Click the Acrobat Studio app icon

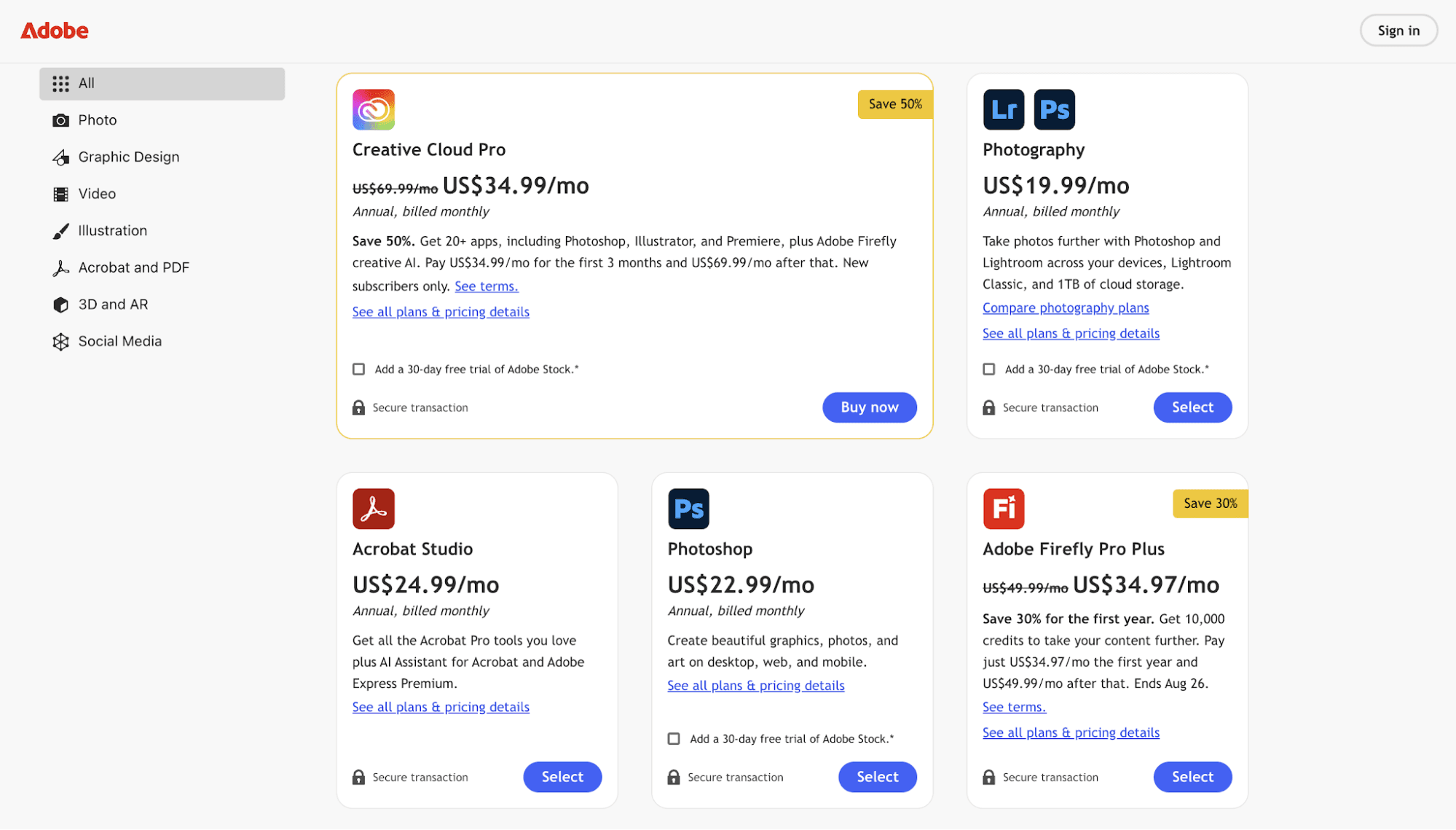coord(374,509)
